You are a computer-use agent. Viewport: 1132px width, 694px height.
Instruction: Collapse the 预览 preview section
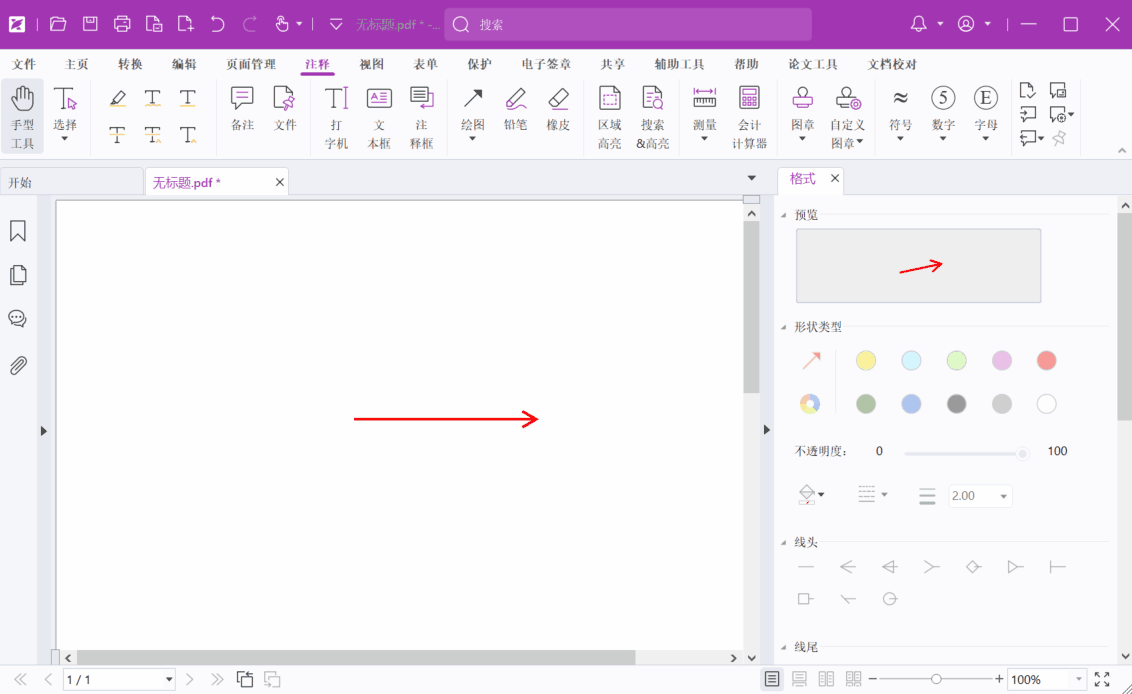click(784, 215)
